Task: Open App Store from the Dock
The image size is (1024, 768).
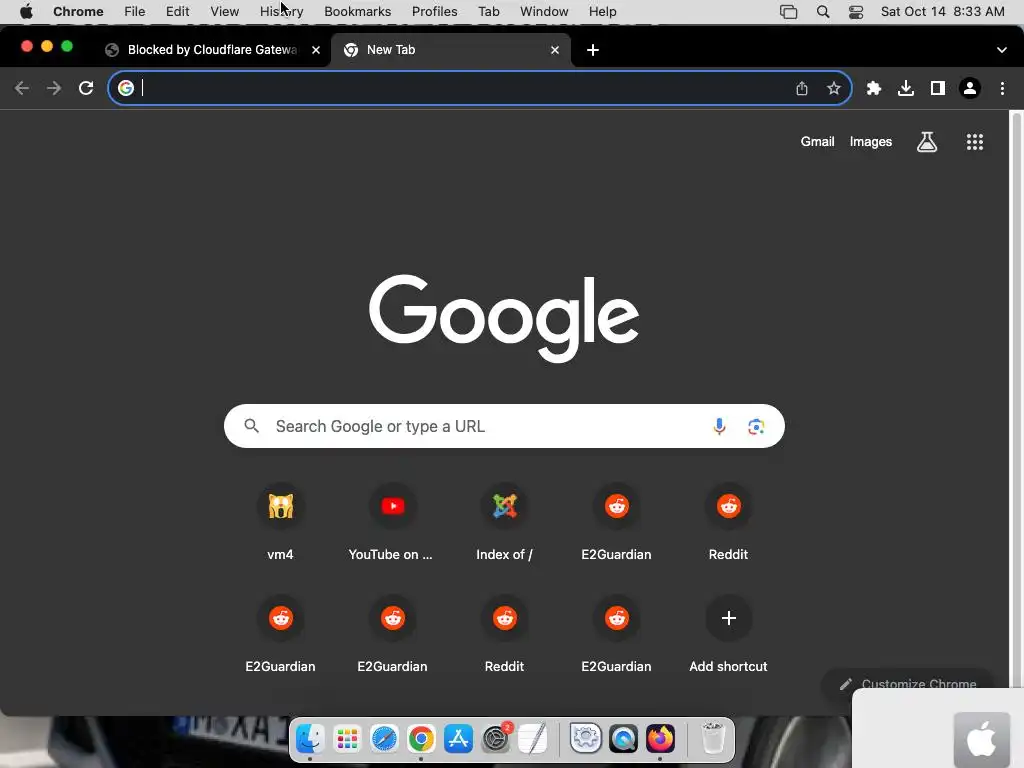Action: pyautogui.click(x=458, y=739)
